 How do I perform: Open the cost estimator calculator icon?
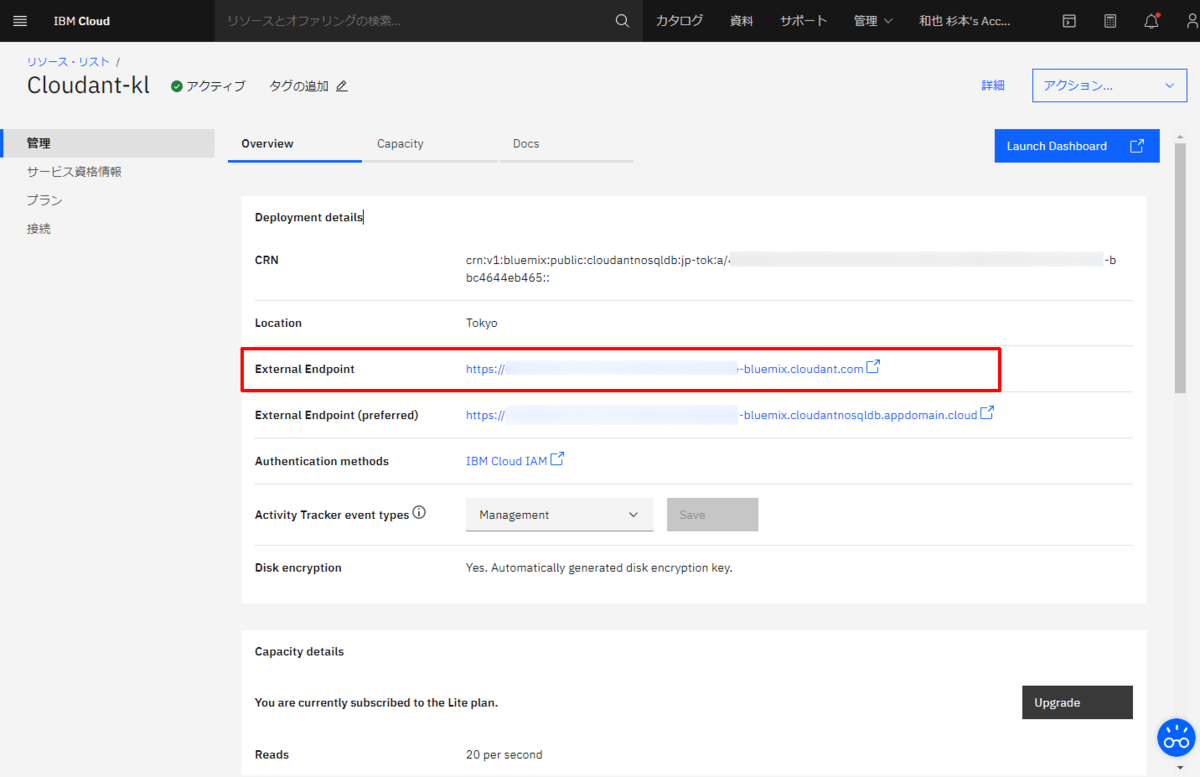[x=1110, y=20]
